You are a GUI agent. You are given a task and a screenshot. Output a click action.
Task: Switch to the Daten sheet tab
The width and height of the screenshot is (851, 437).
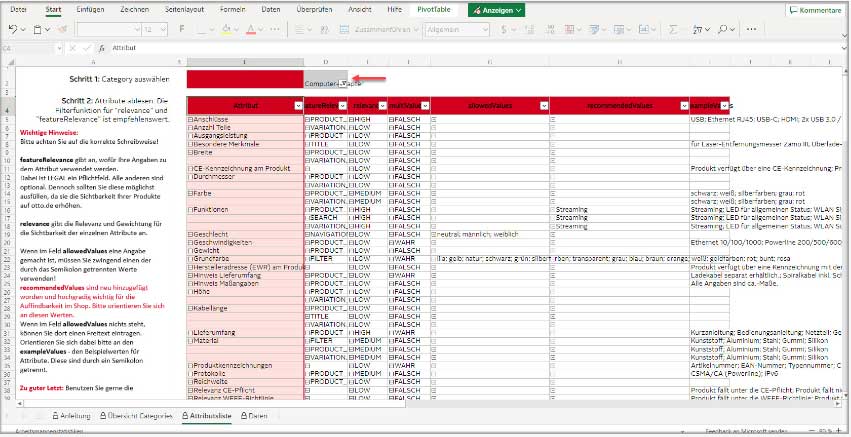pos(255,416)
